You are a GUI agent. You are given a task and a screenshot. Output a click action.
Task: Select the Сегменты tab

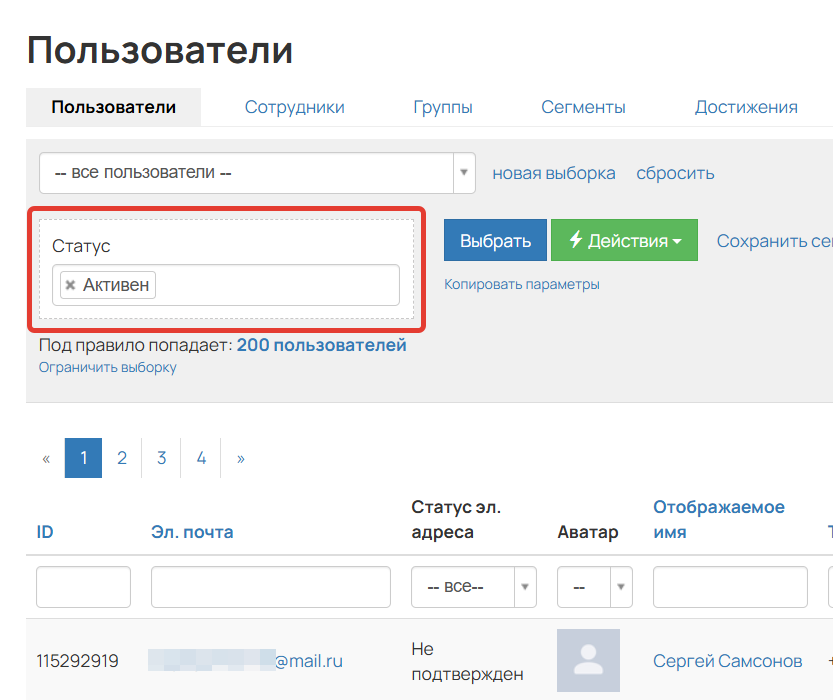tap(583, 106)
